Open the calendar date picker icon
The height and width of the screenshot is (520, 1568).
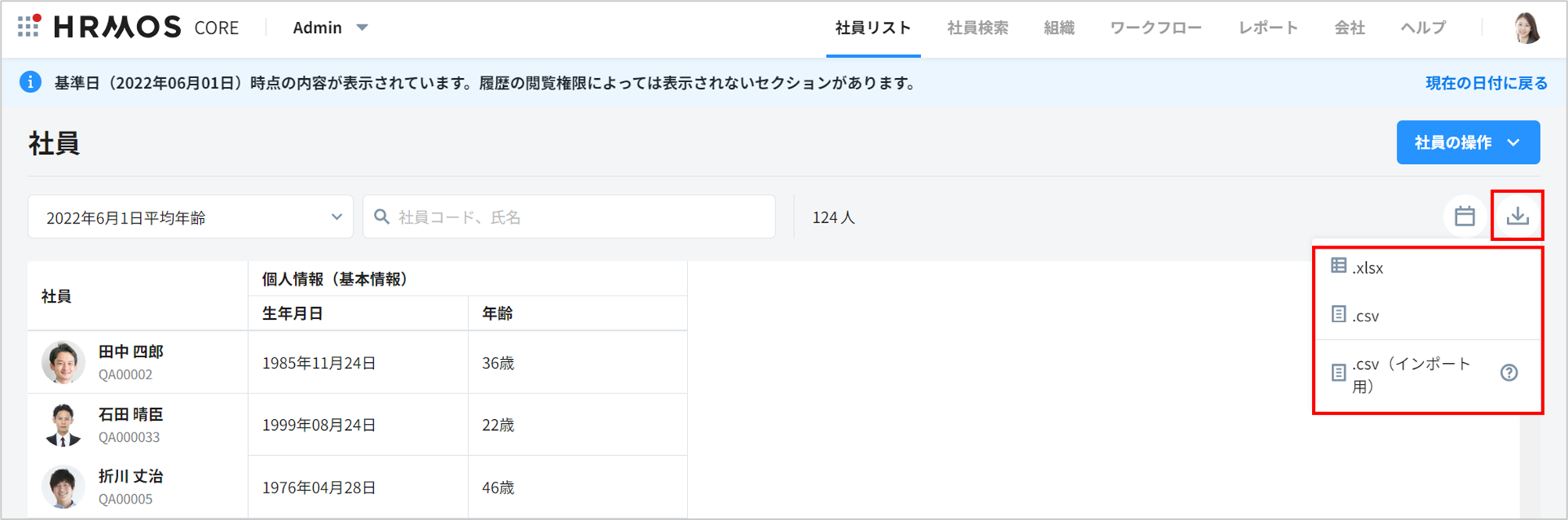1465,216
